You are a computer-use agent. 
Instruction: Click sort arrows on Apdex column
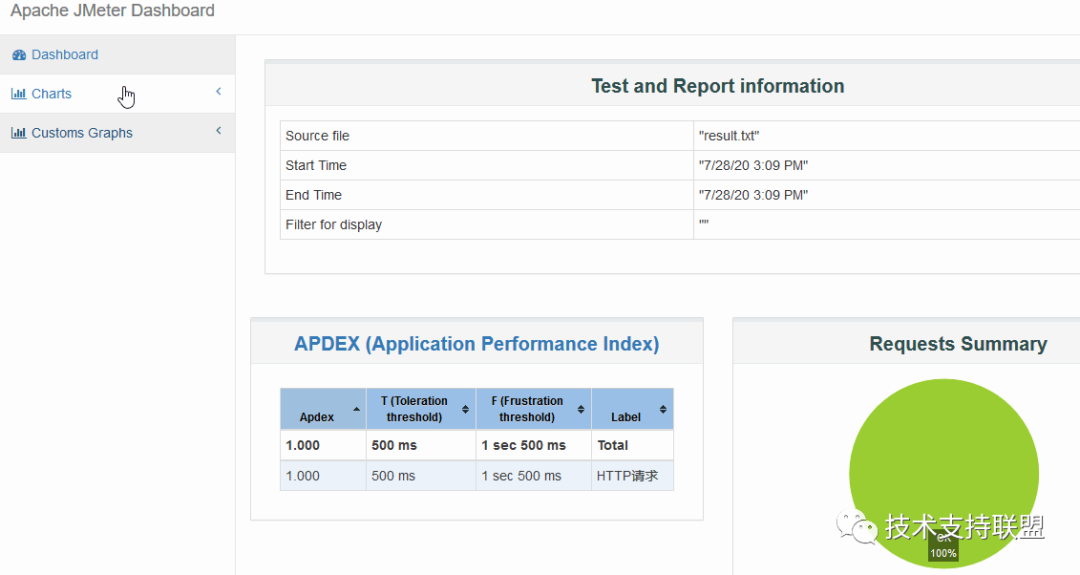(x=356, y=409)
